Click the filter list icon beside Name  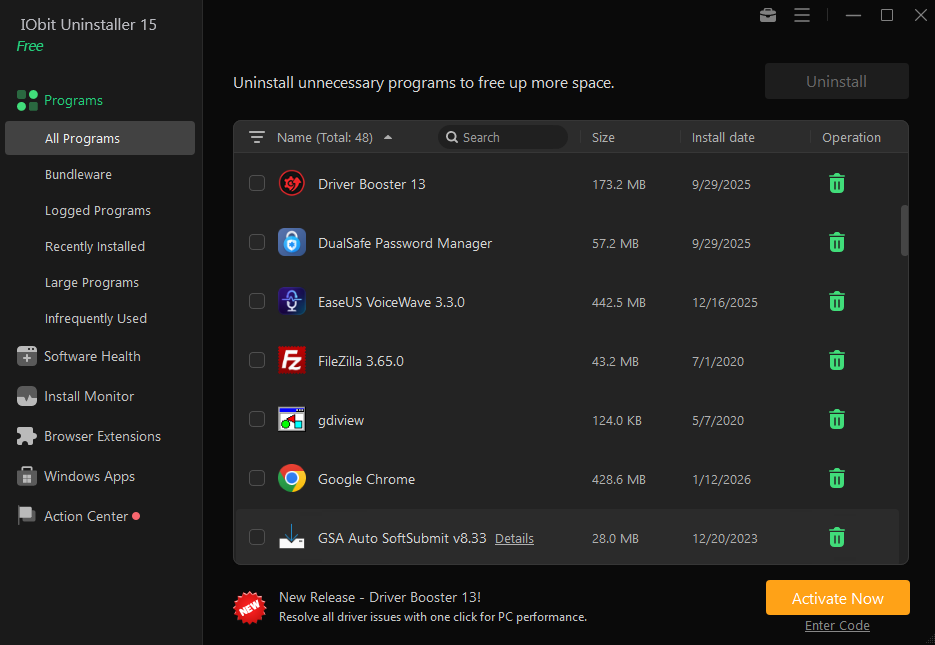tap(257, 138)
